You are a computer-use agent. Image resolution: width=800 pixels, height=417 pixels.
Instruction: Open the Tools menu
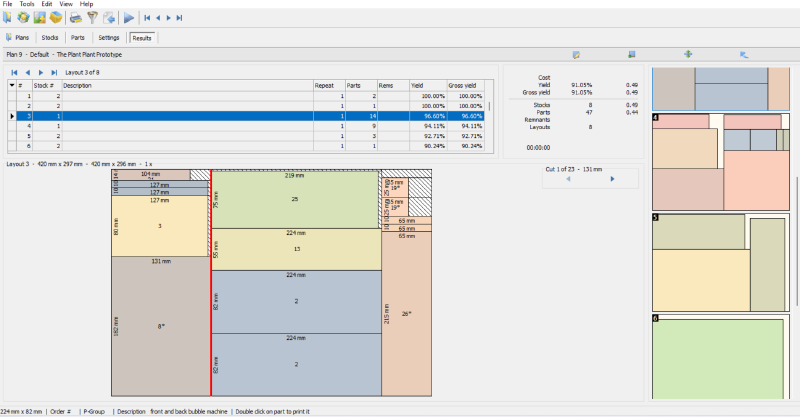point(26,4)
